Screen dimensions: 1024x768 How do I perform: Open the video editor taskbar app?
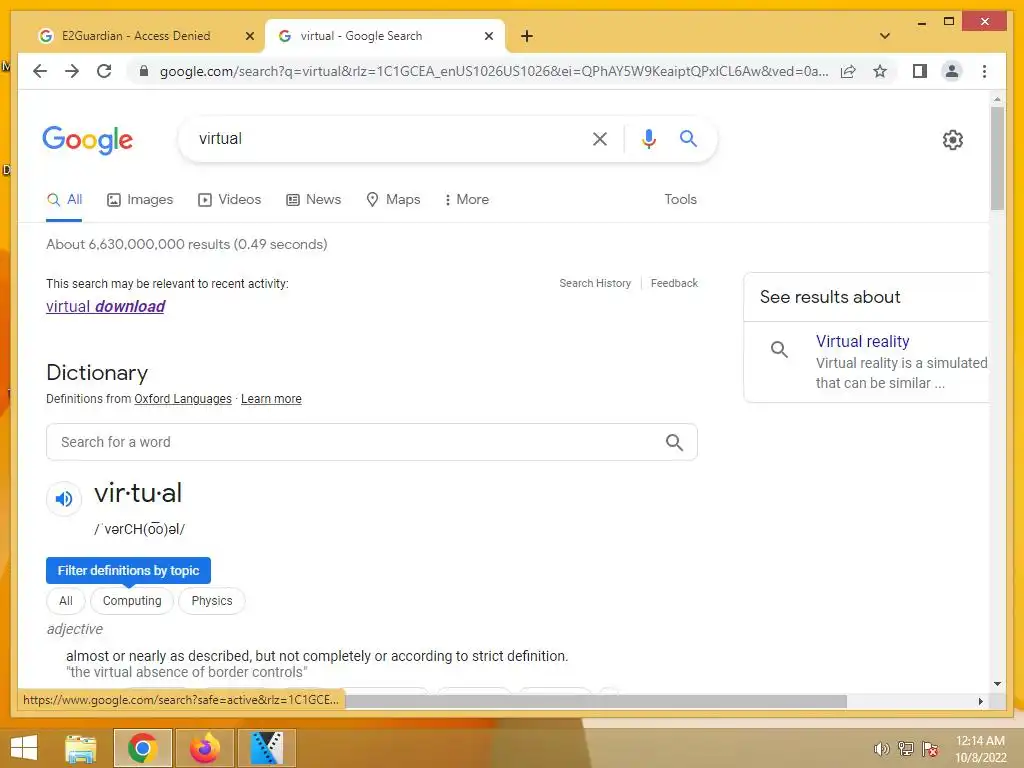tap(266, 748)
